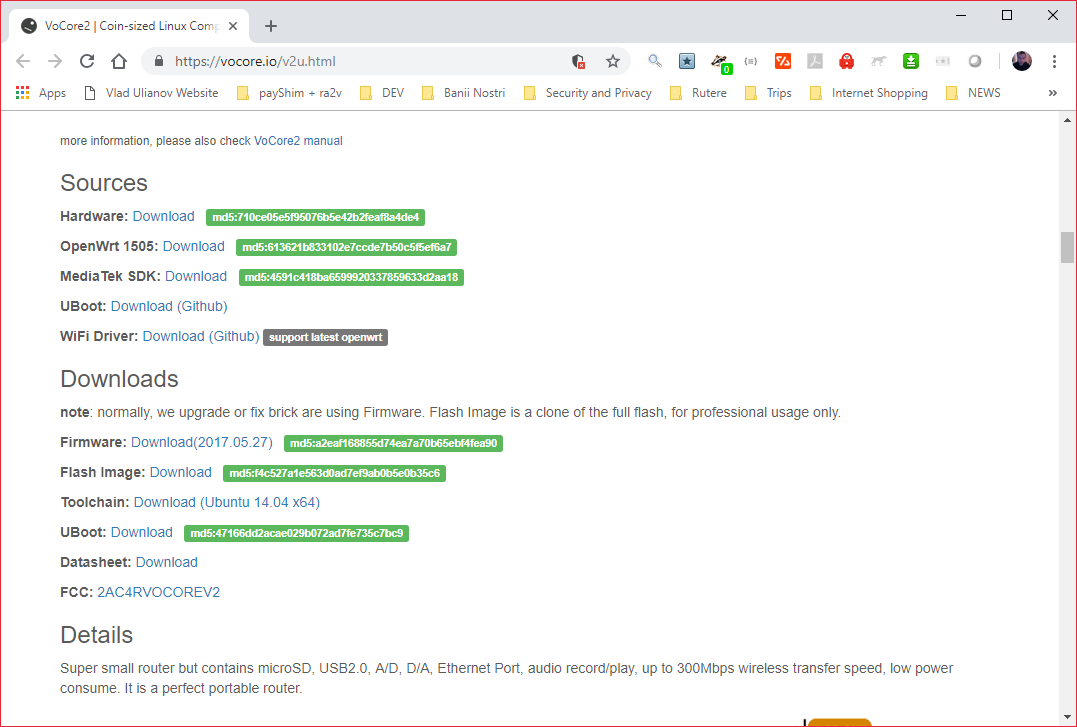
Task: Open the Banii Nostri bookmark folder
Action: pos(464,93)
